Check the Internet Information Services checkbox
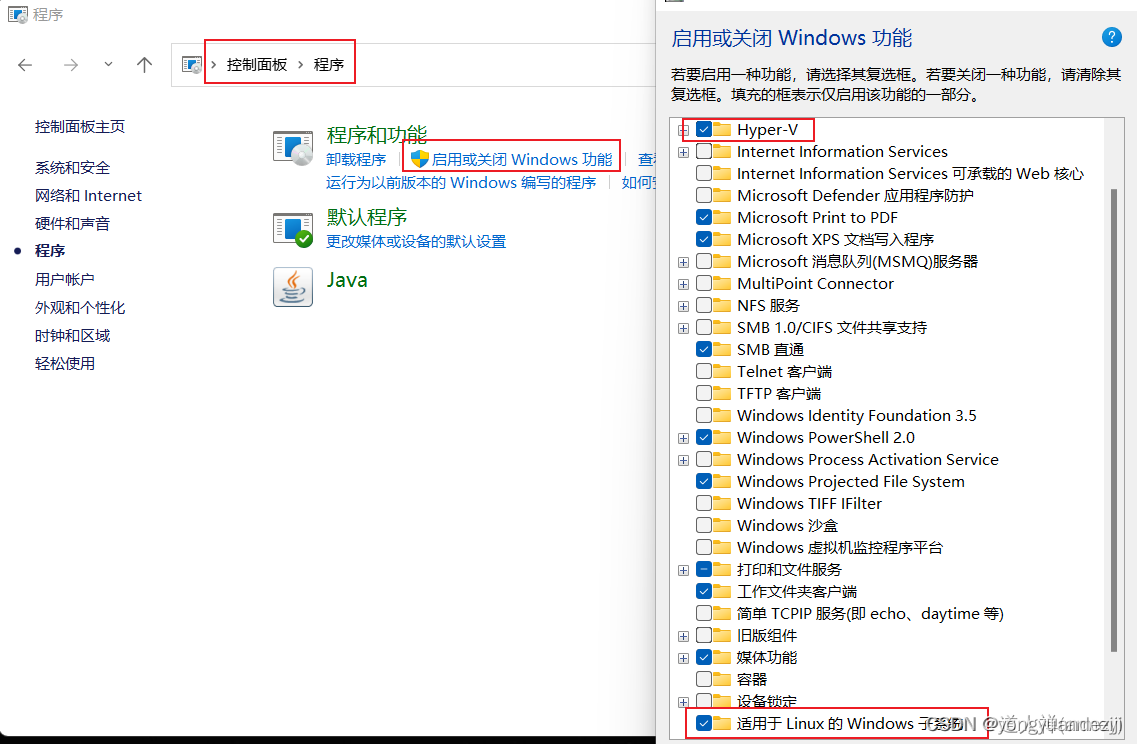Screen dimensions: 1137x744 703,152
